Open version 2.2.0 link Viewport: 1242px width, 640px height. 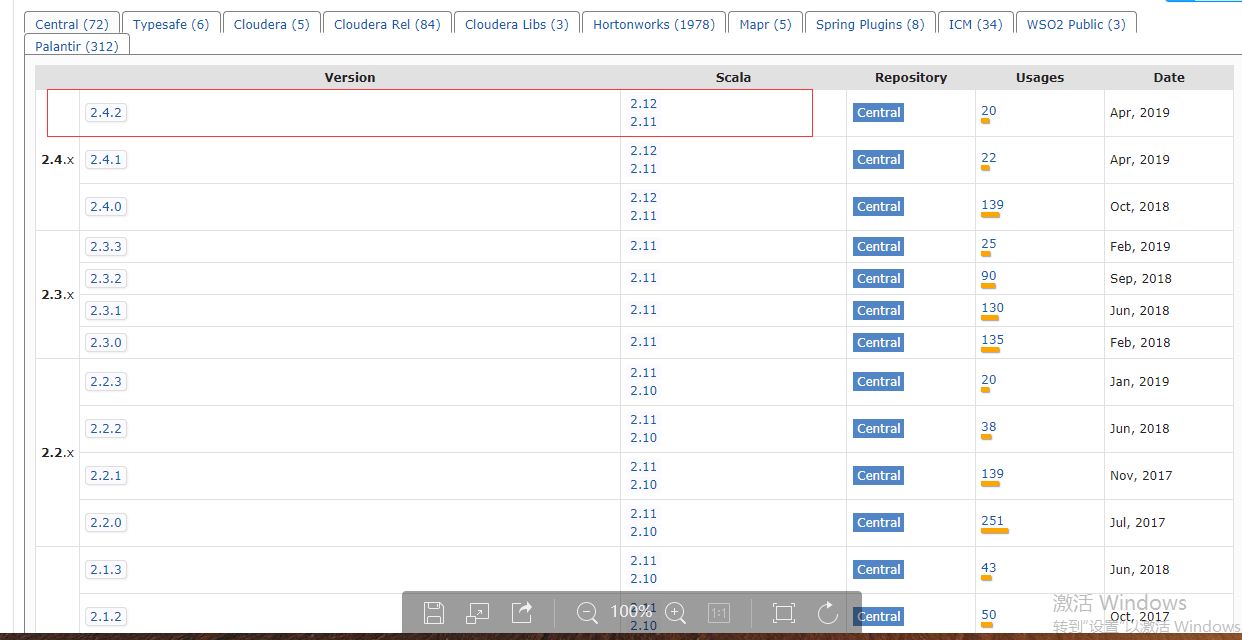106,523
